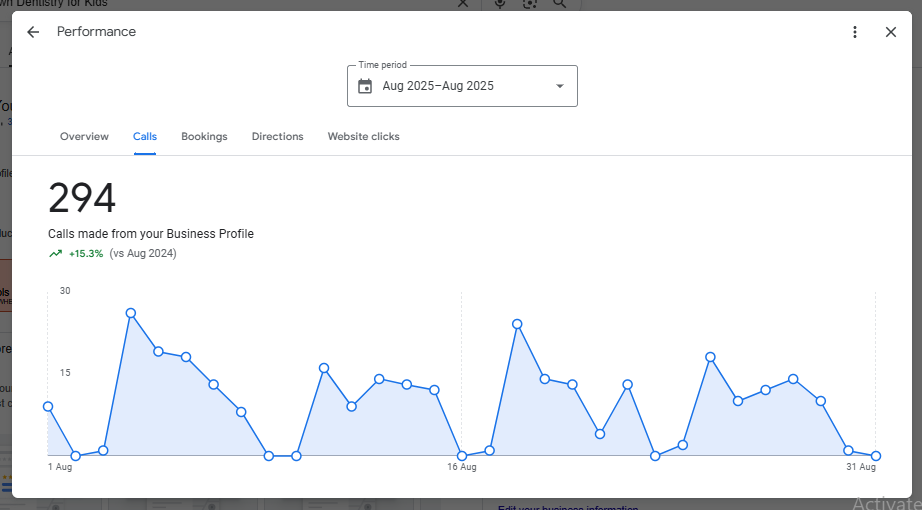View the Website clicks tab
Screen dimensions: 922x510
(363, 137)
